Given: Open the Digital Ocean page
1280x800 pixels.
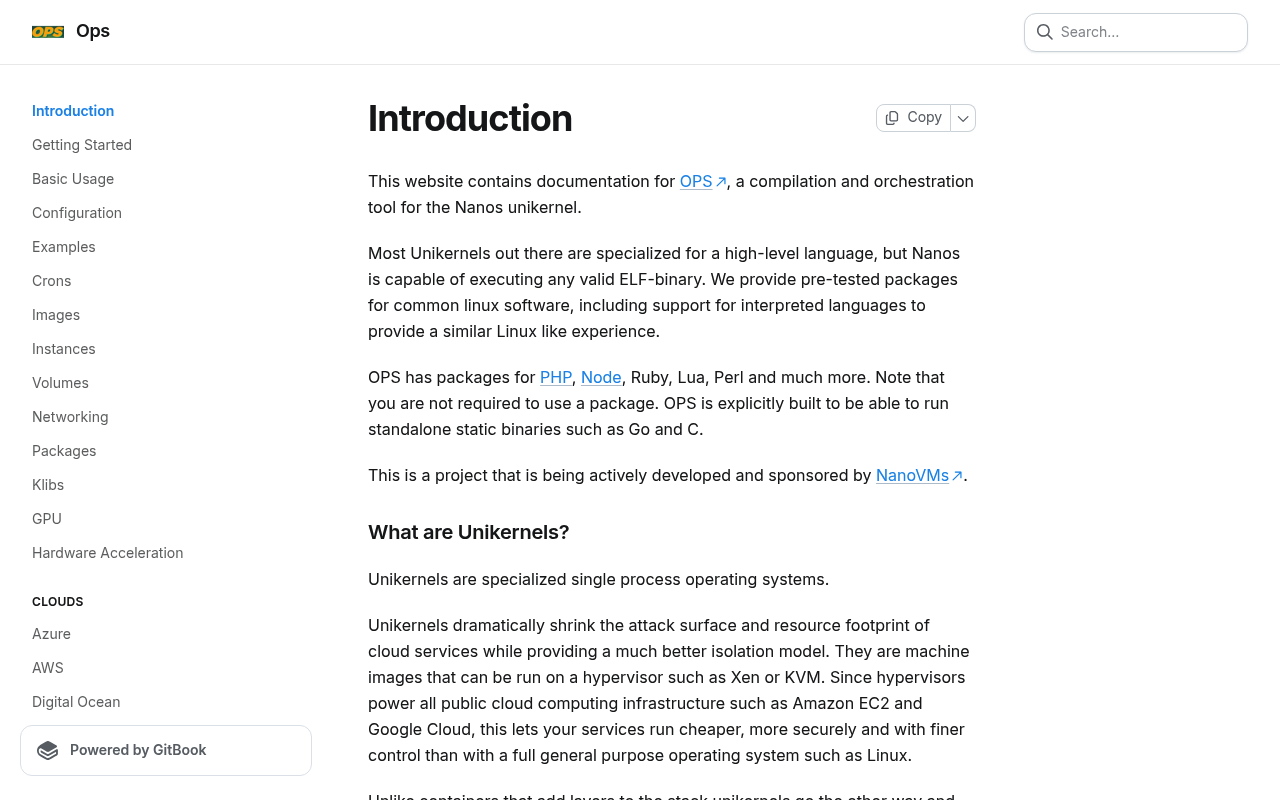Looking at the screenshot, I should click(76, 702).
